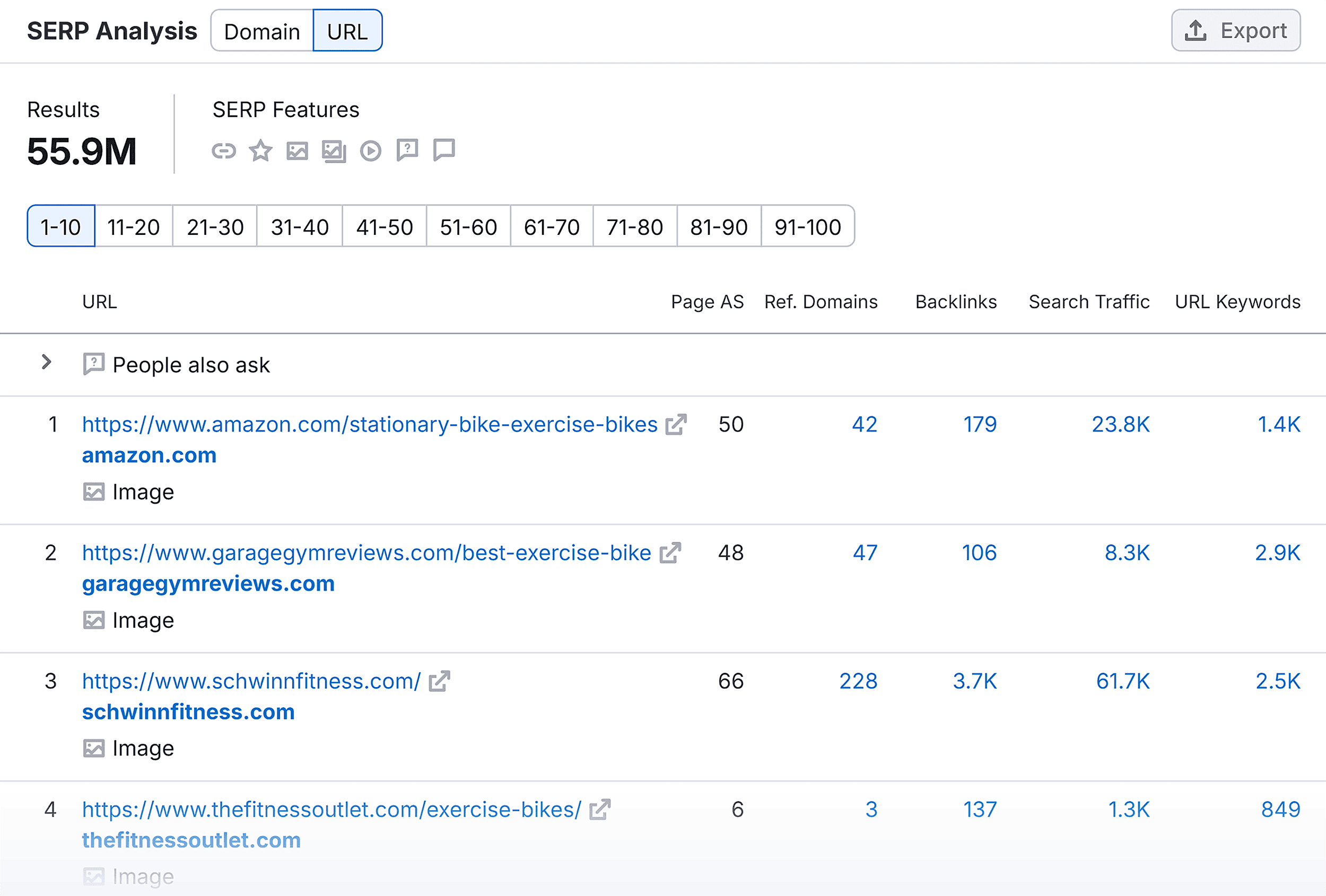Open https://www.schwinnfitness.com/ URL
Image resolution: width=1326 pixels, height=896 pixels.
251,681
